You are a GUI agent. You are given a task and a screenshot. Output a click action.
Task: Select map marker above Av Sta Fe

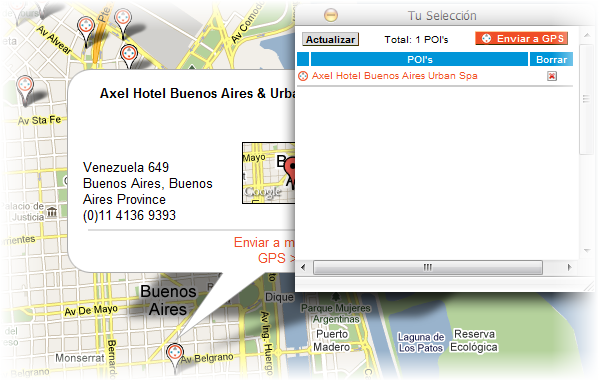click(x=25, y=90)
